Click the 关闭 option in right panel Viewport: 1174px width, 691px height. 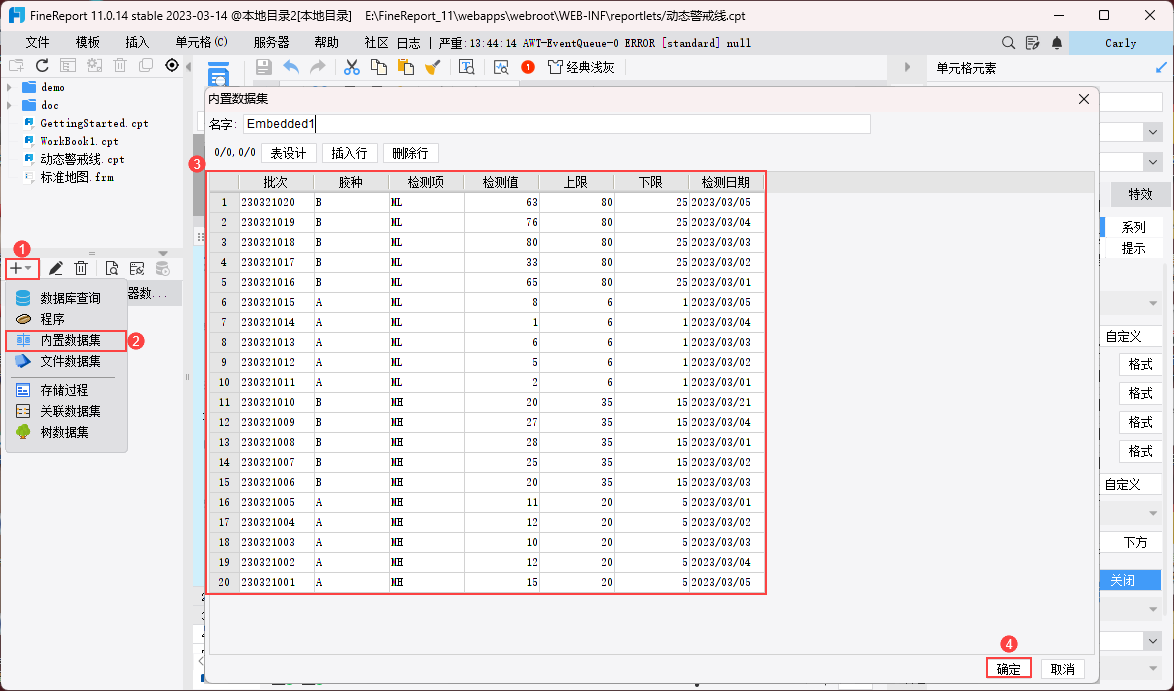[1130, 580]
